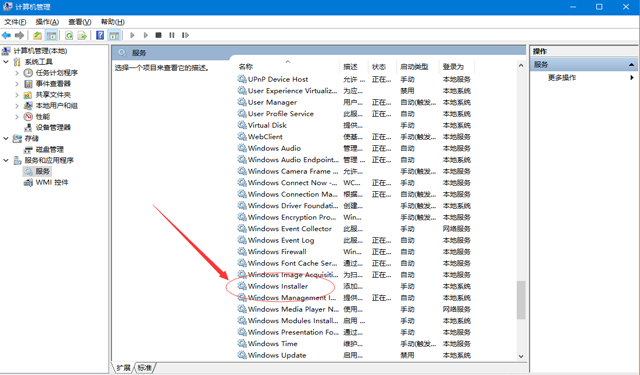Select WMI 控件 in the tree

coord(52,182)
